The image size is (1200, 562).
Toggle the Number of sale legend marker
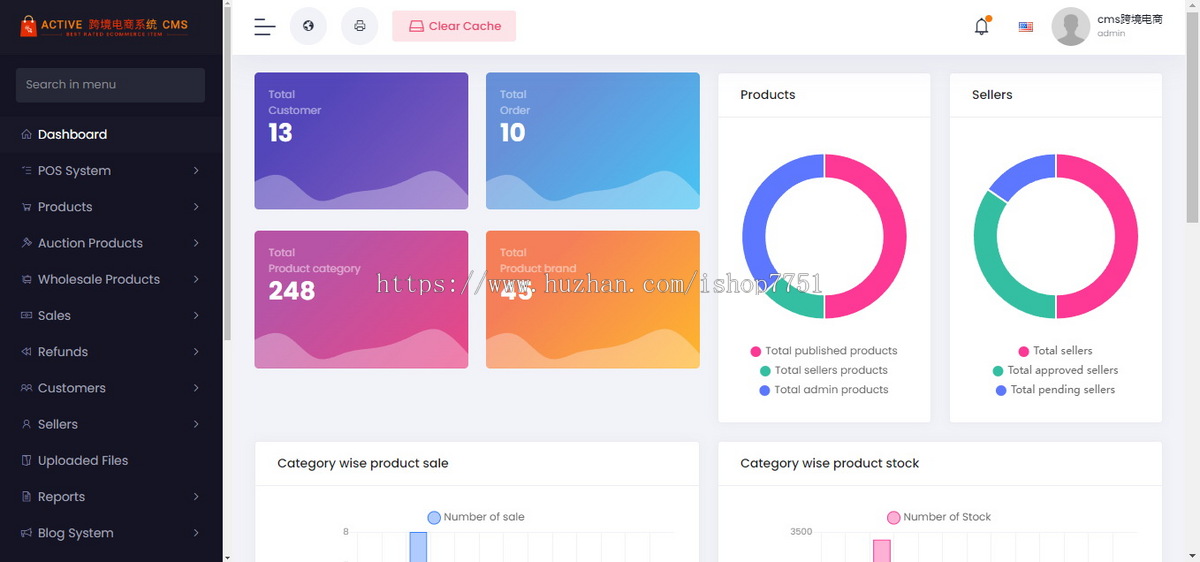pos(434,518)
